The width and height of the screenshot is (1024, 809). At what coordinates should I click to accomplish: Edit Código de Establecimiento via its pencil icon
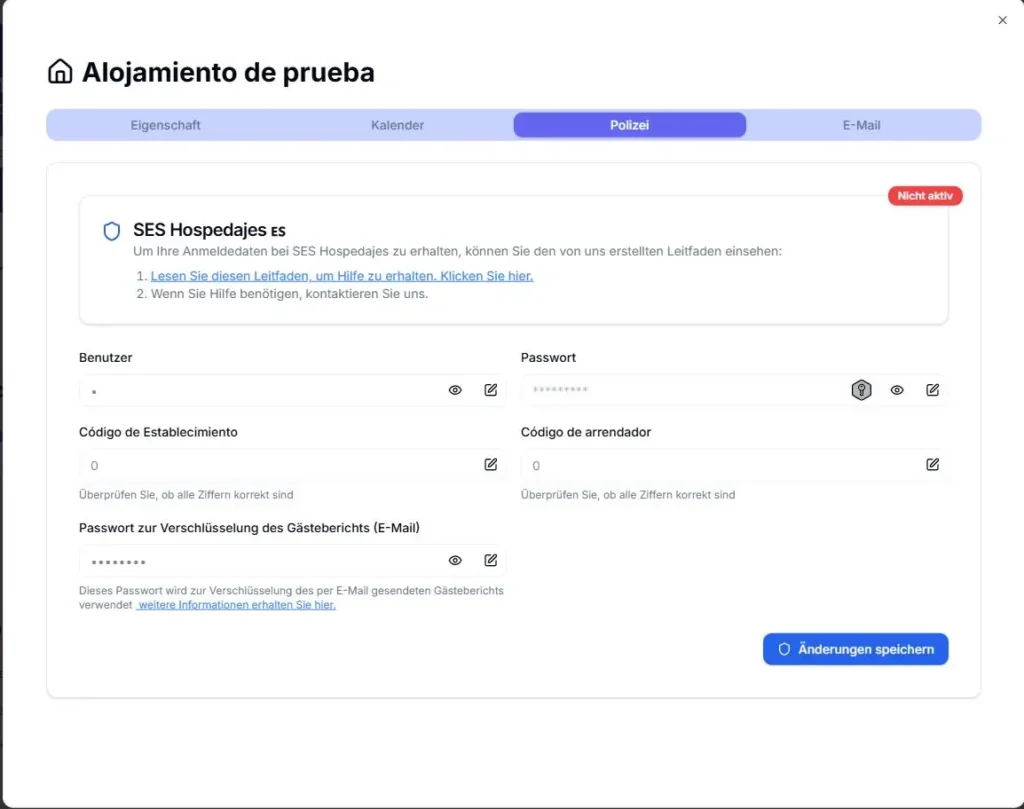(x=490, y=464)
